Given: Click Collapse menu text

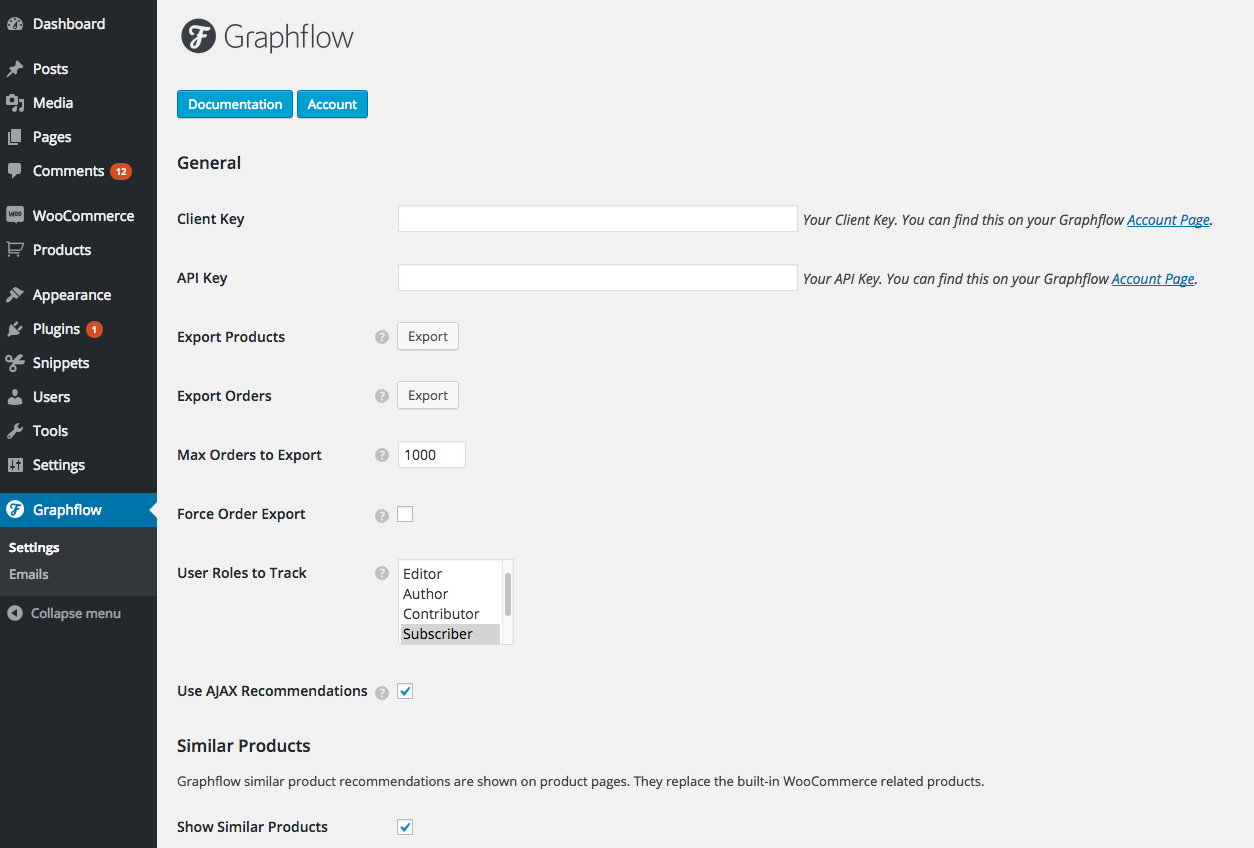Looking at the screenshot, I should pos(76,613).
